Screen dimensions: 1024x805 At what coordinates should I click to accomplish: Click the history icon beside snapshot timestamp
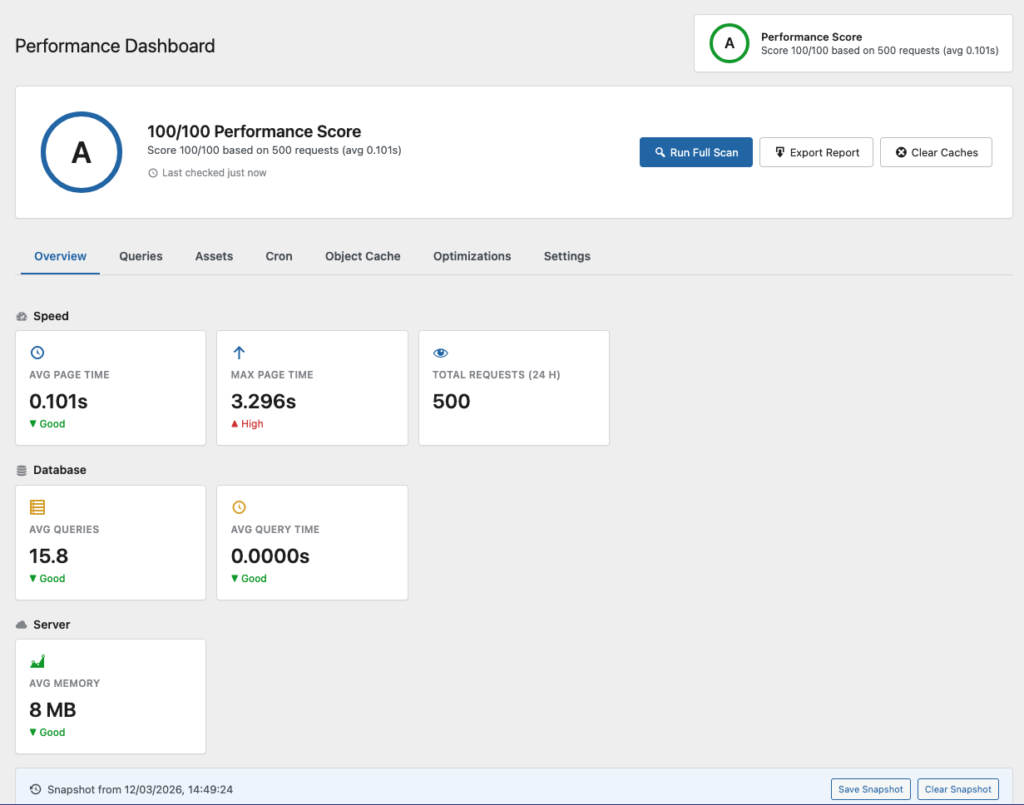[x=36, y=789]
